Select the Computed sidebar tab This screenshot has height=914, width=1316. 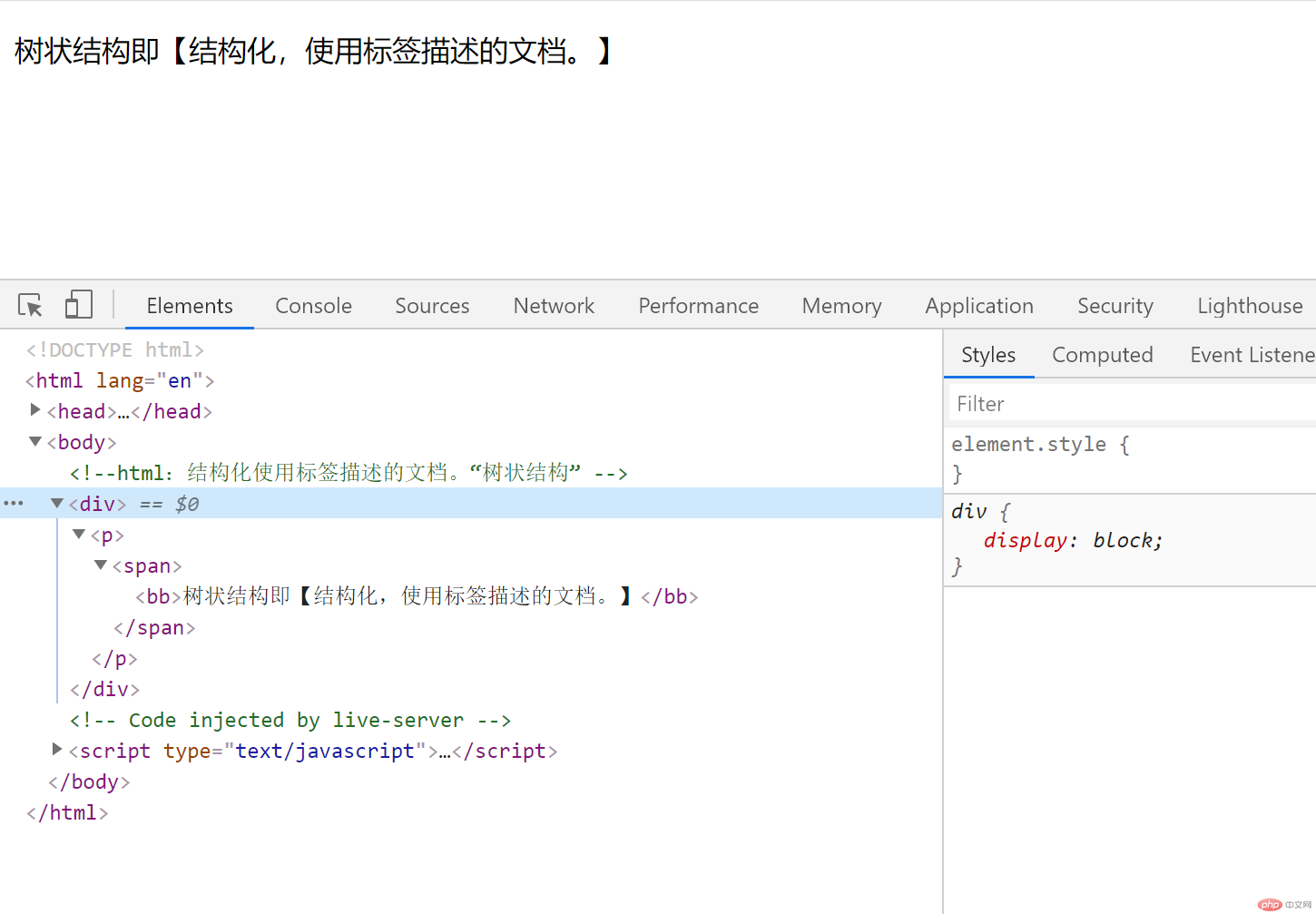(x=1102, y=355)
